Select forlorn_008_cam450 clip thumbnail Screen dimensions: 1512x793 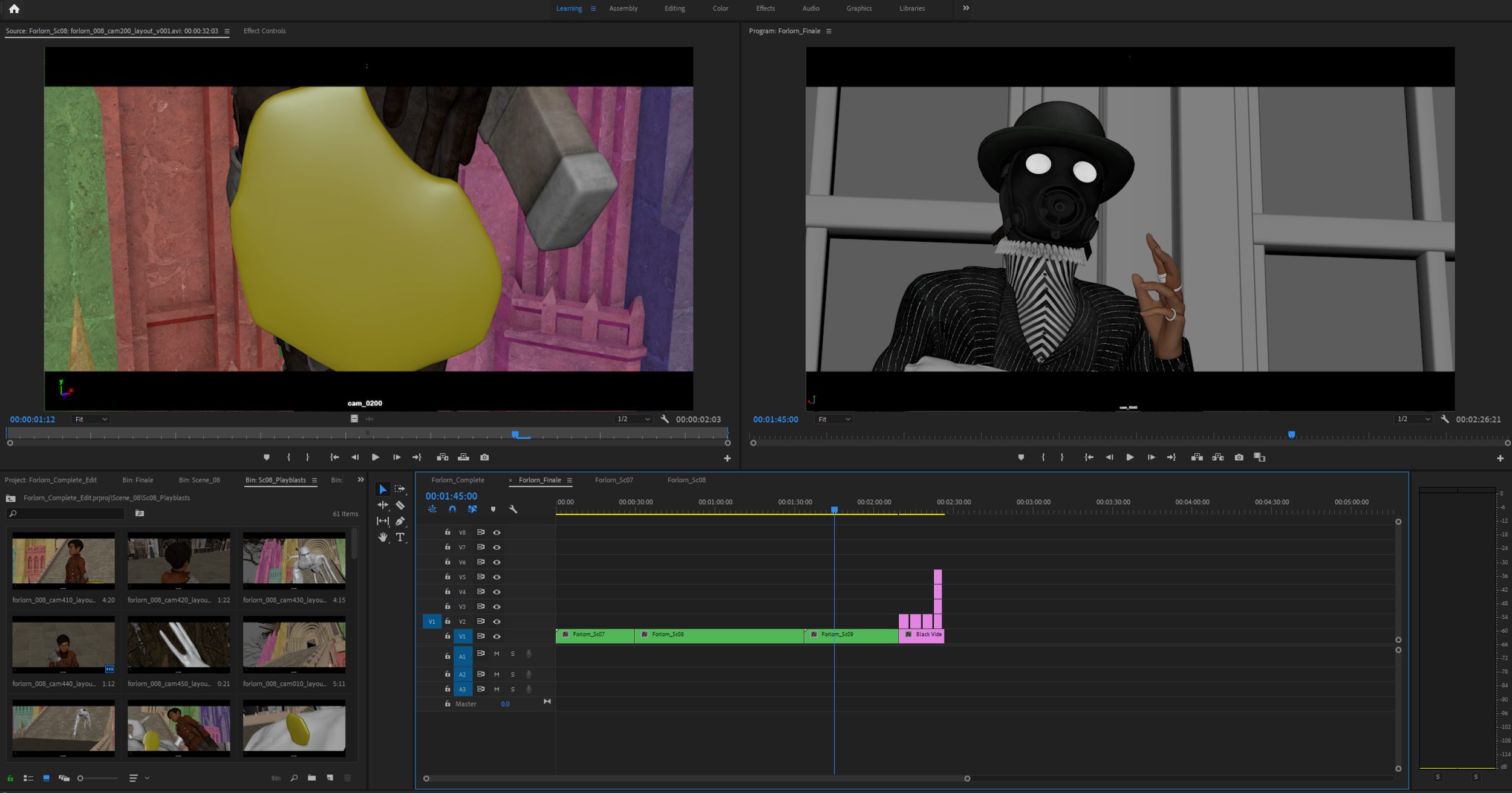click(178, 644)
